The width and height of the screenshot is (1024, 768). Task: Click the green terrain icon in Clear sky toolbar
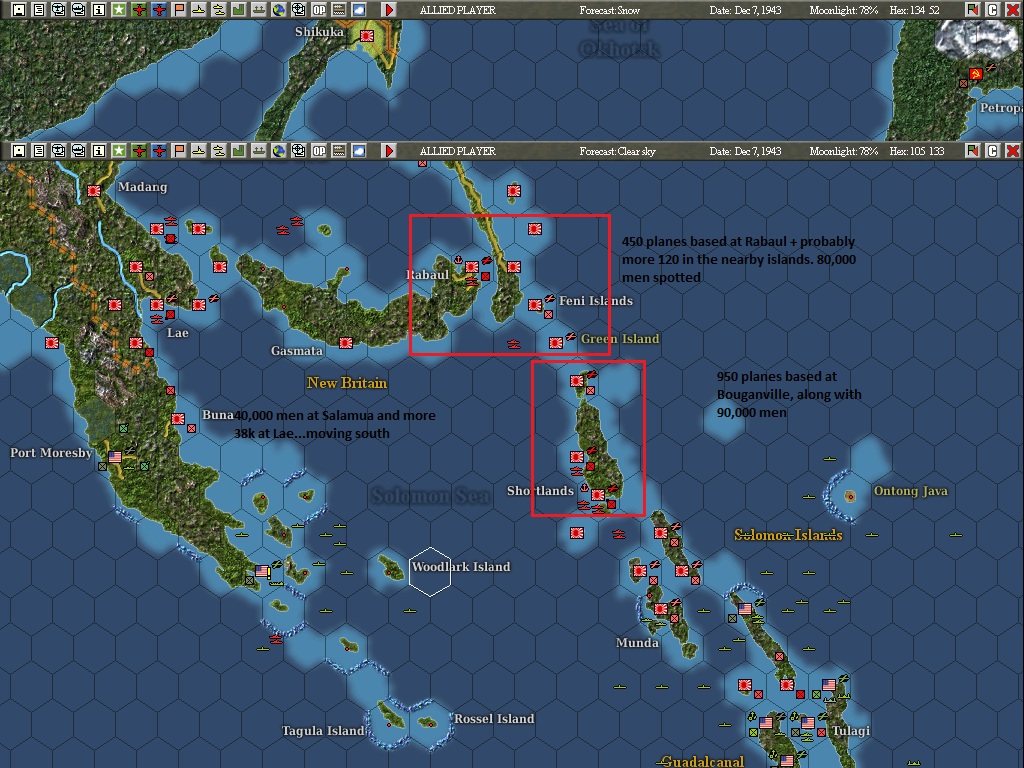(x=239, y=151)
